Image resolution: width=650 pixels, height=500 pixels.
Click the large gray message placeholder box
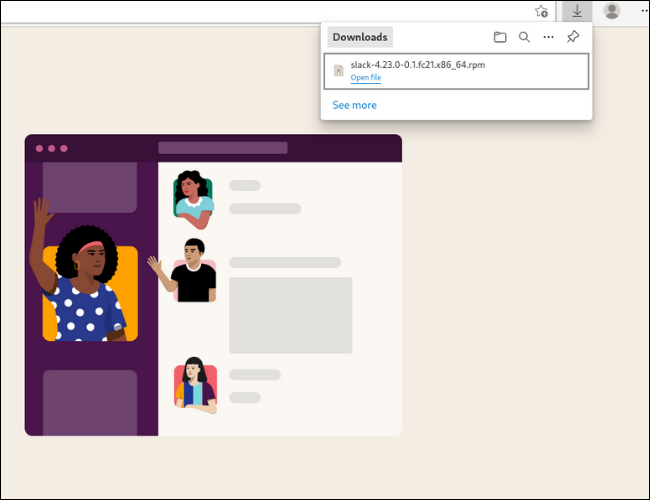[x=290, y=315]
